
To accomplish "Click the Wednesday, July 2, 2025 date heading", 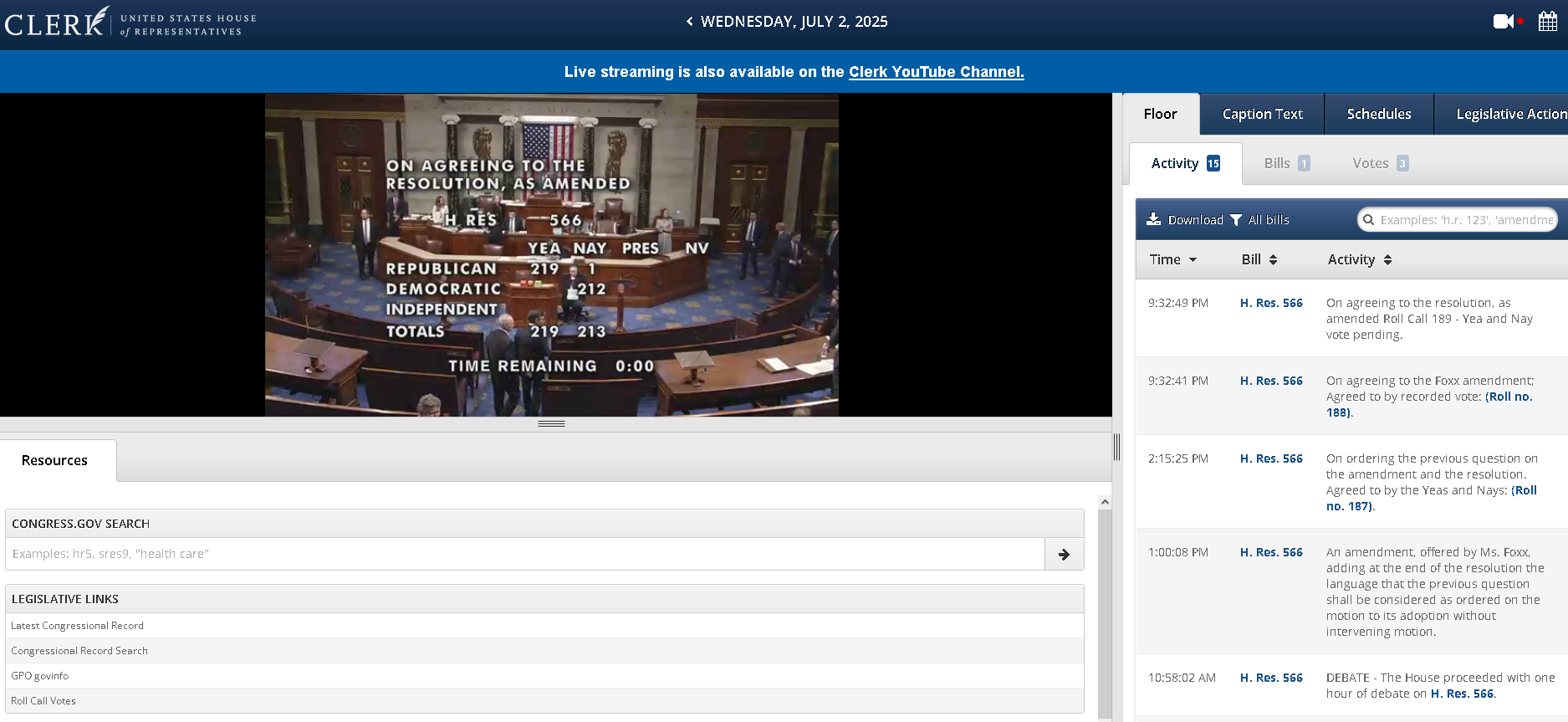I will pyautogui.click(x=794, y=22).
